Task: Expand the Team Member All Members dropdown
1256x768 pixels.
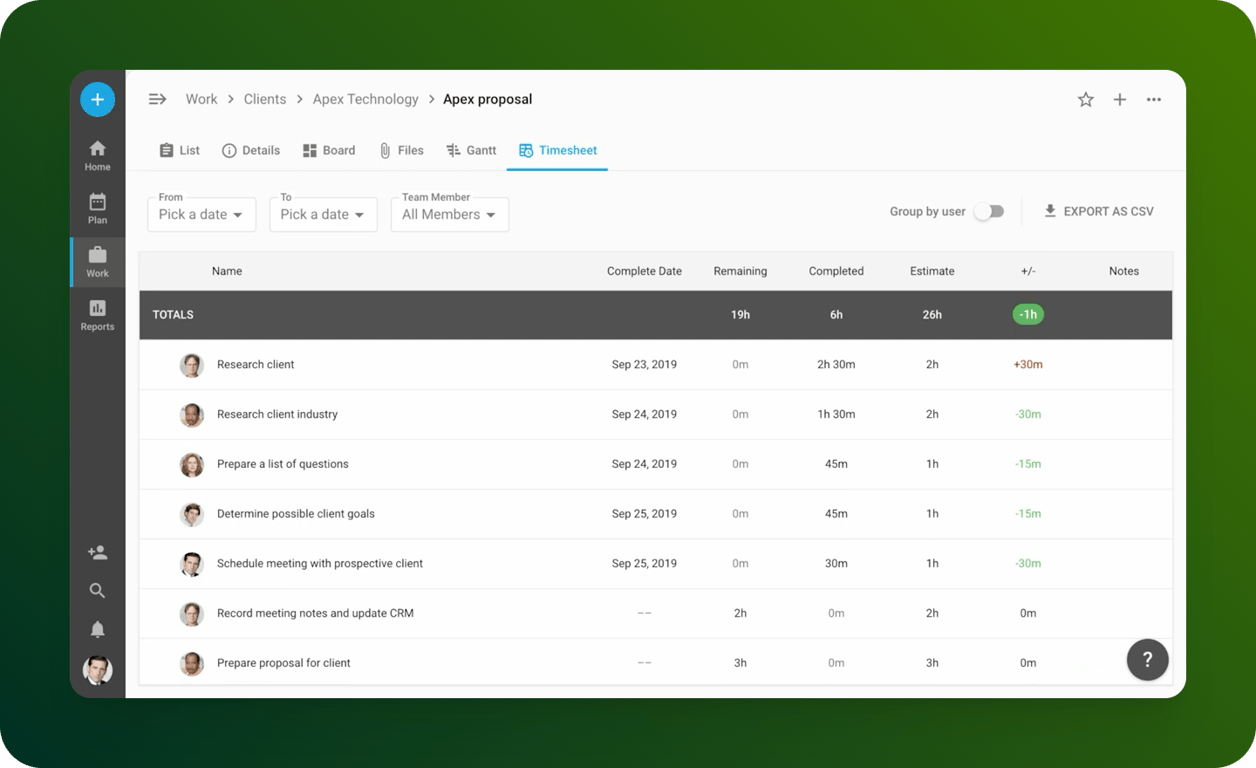Action: click(449, 214)
